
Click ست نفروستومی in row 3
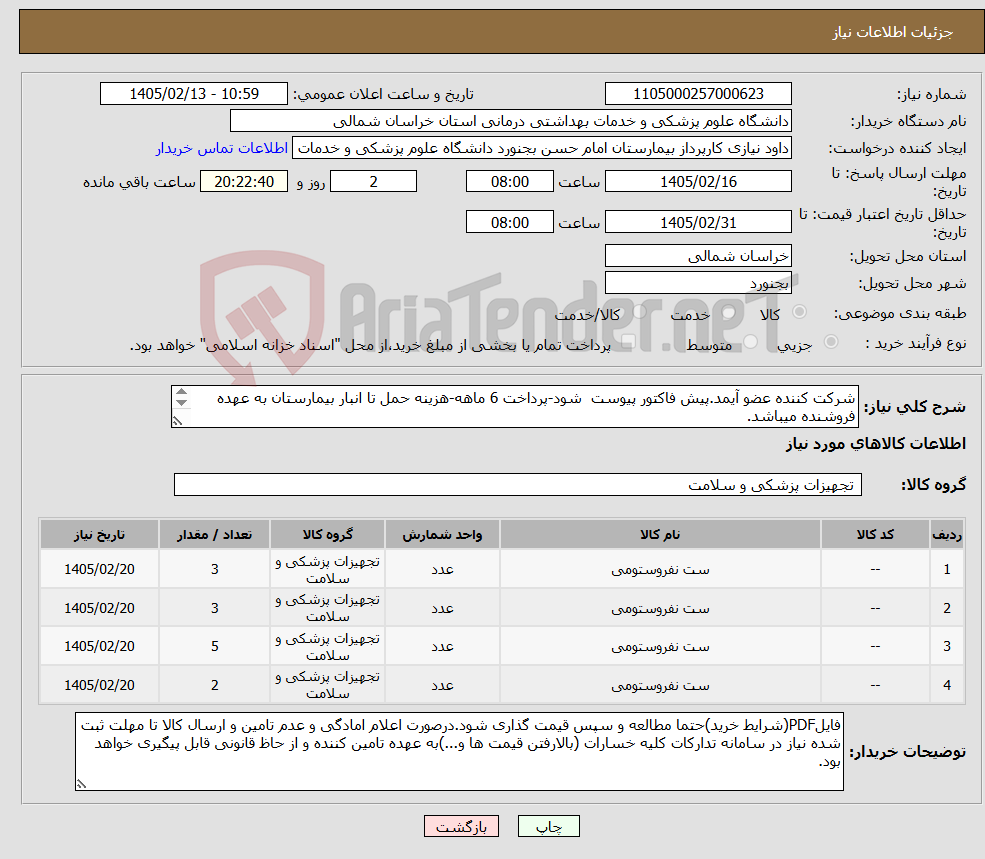[660, 647]
